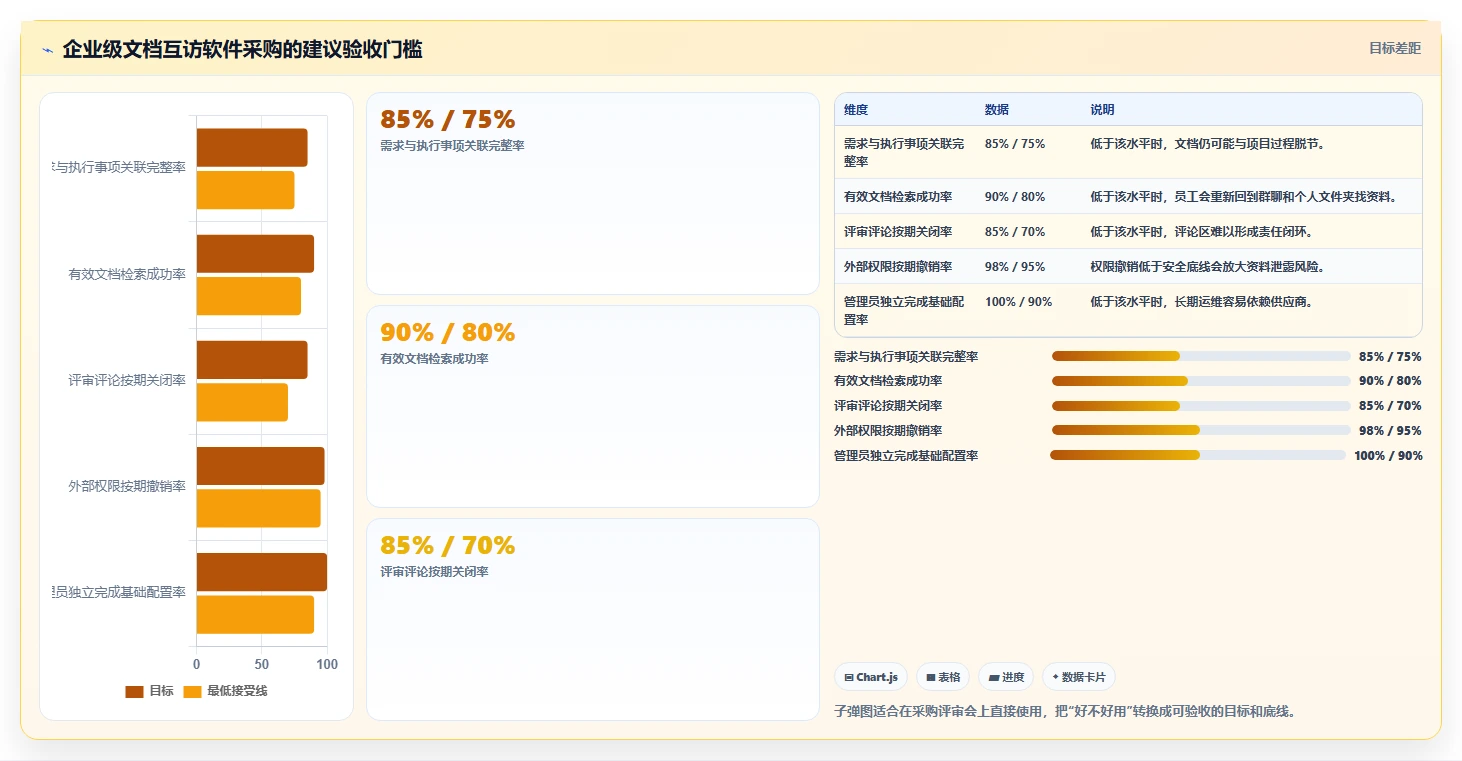Click the 85% / 70% value in the table
The height and width of the screenshot is (761, 1462).
coord(1015,231)
